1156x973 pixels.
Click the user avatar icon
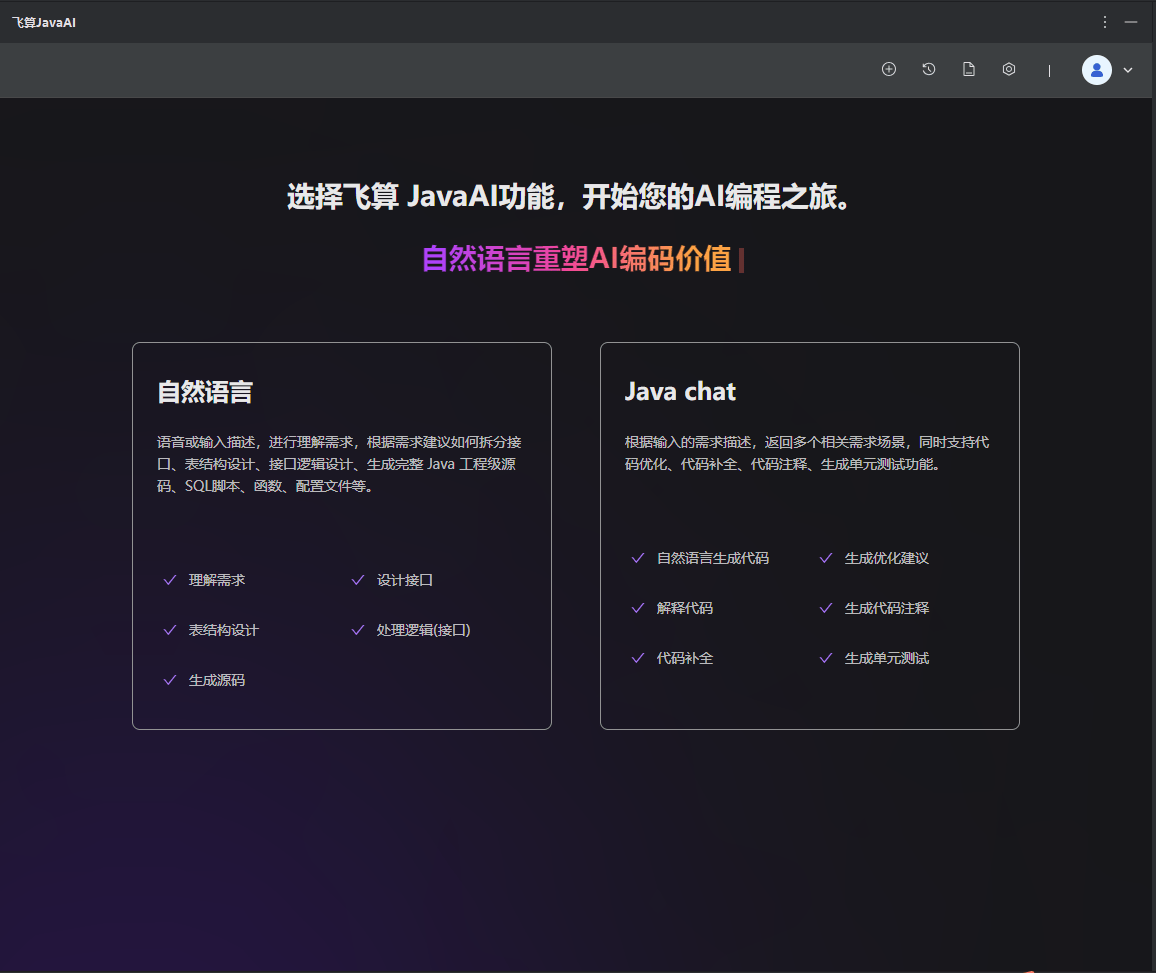(x=1096, y=70)
